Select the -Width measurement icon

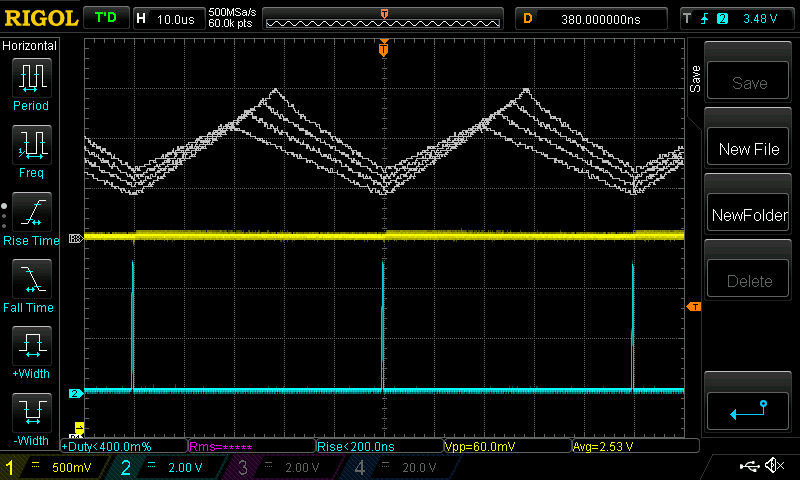[x=30, y=415]
